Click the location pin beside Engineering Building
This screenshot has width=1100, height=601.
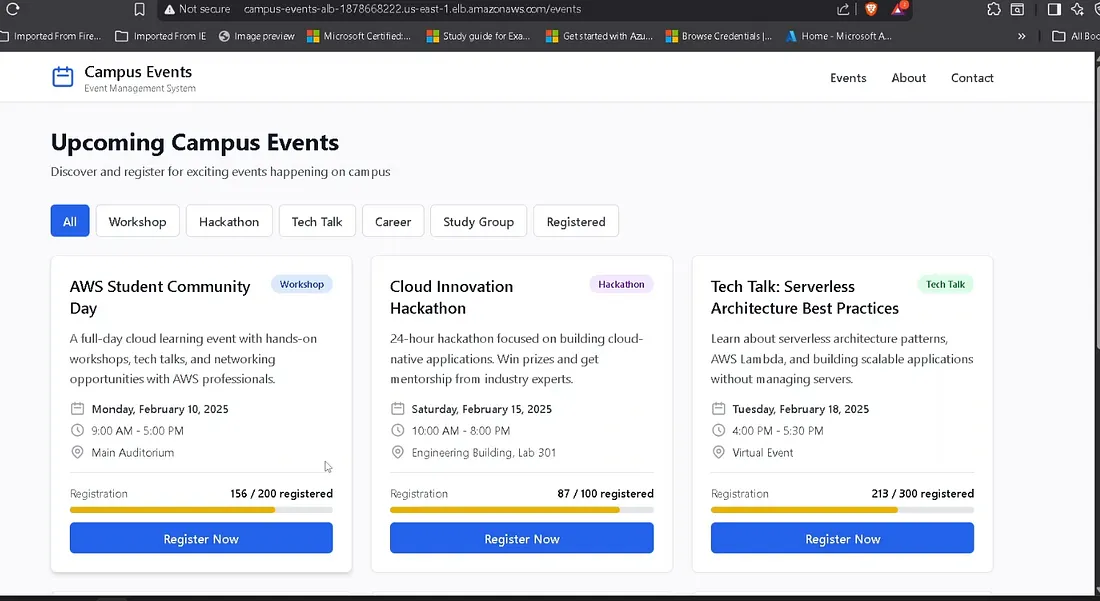398,452
